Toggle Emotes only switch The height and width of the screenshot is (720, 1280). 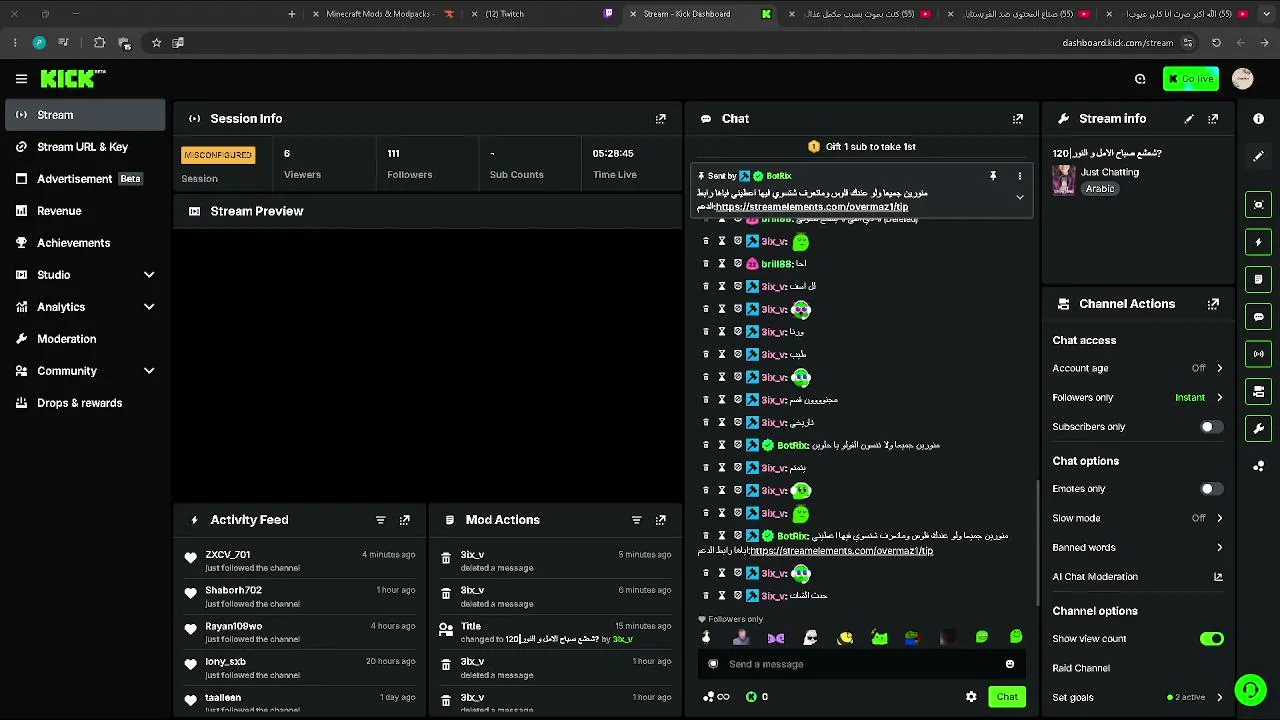click(x=1211, y=489)
